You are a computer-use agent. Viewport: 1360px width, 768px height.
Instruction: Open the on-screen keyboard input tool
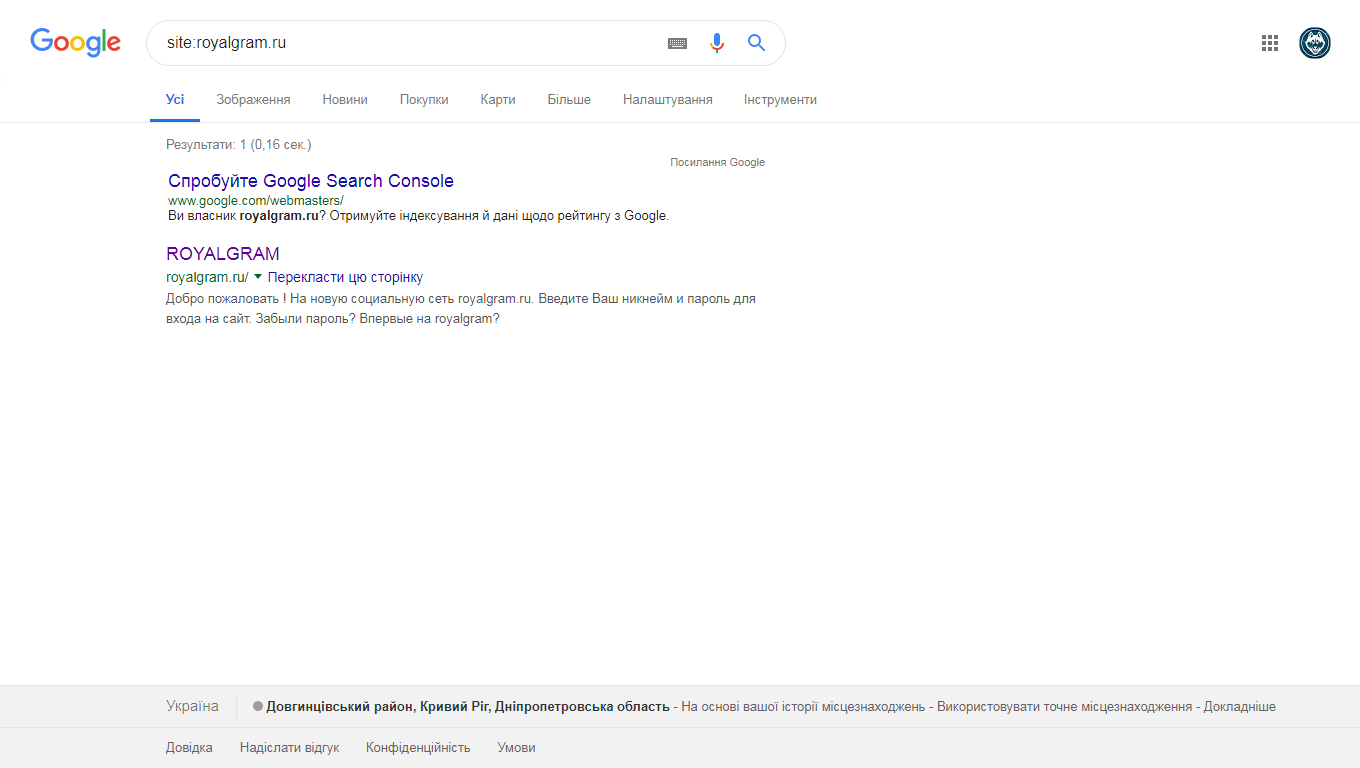point(677,43)
